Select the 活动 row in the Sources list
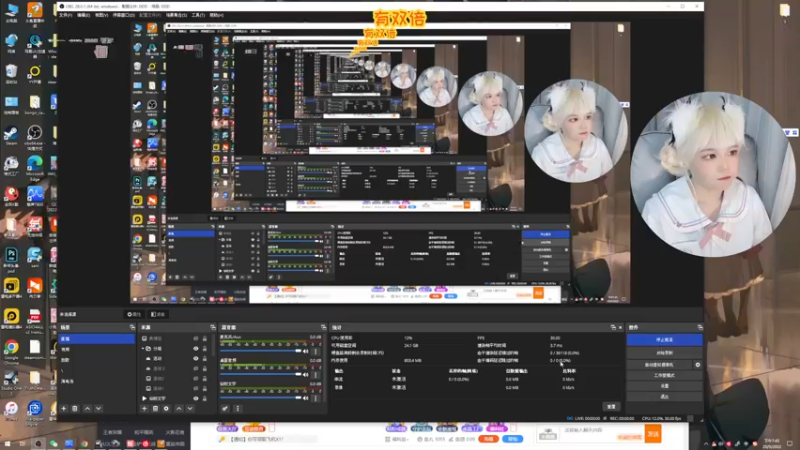This screenshot has height=450, width=800. (x=176, y=359)
